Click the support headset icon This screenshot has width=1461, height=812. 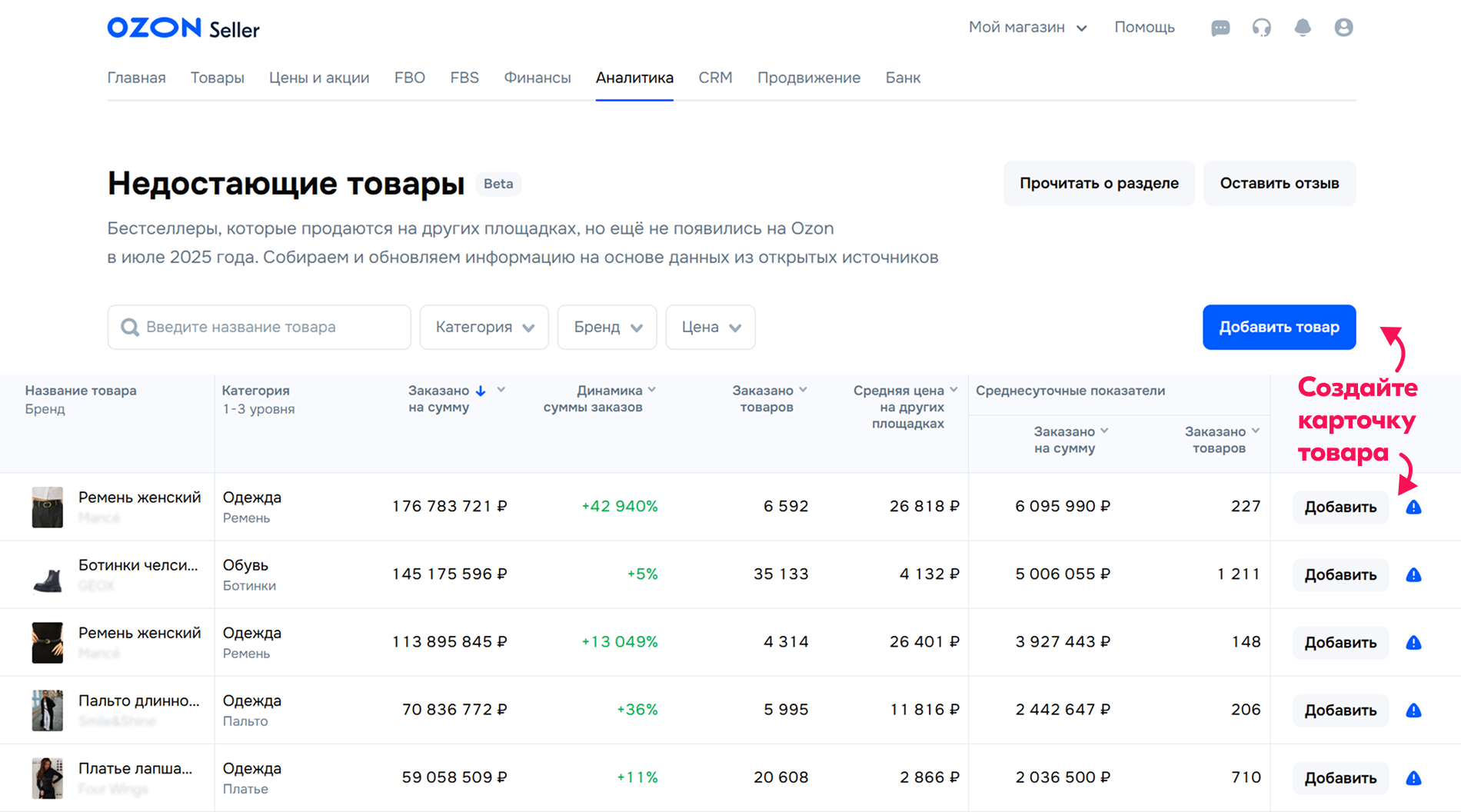pyautogui.click(x=1261, y=28)
